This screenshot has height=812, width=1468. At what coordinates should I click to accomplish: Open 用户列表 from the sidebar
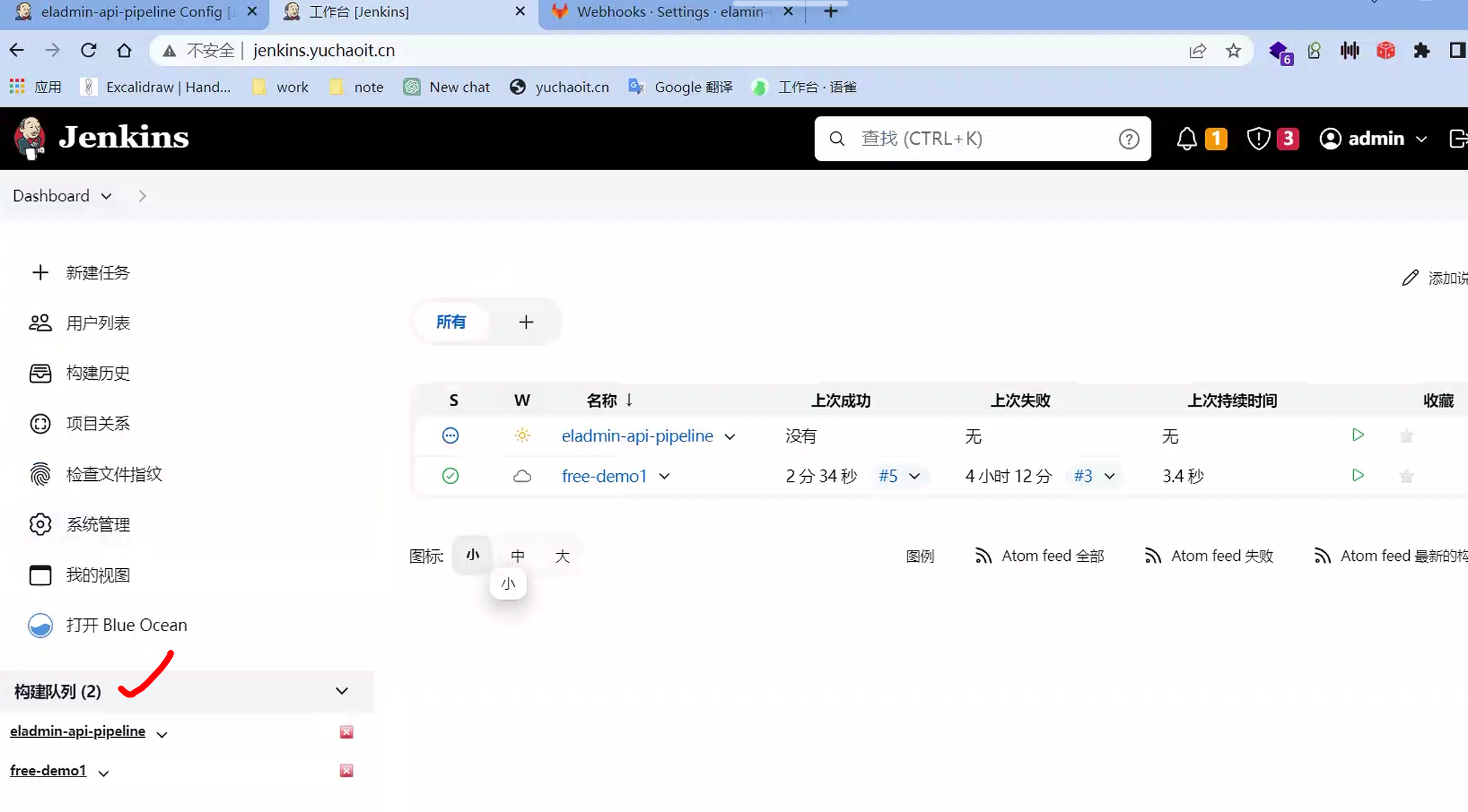coord(98,323)
